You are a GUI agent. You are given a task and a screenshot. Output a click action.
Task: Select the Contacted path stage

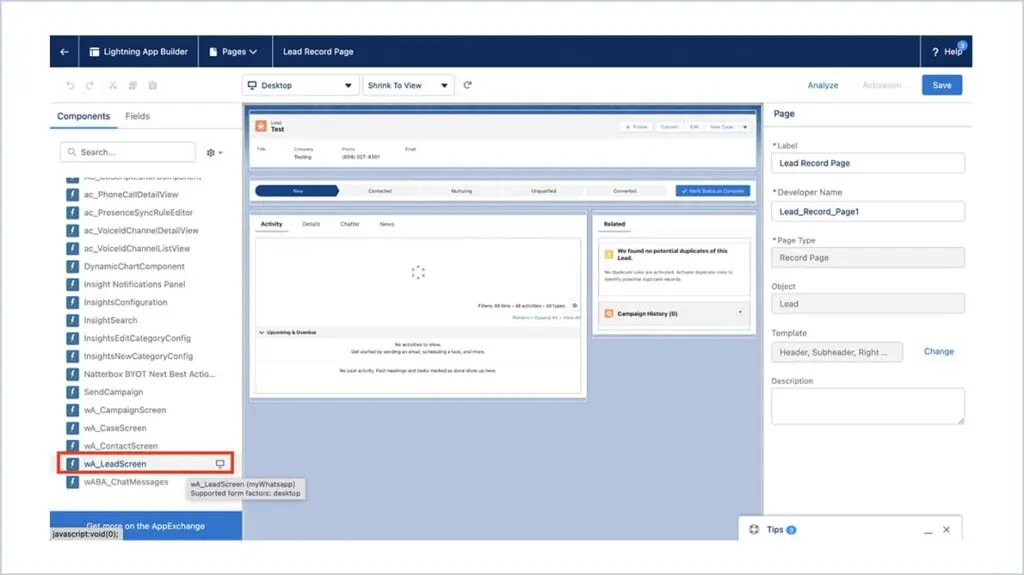coord(379,191)
